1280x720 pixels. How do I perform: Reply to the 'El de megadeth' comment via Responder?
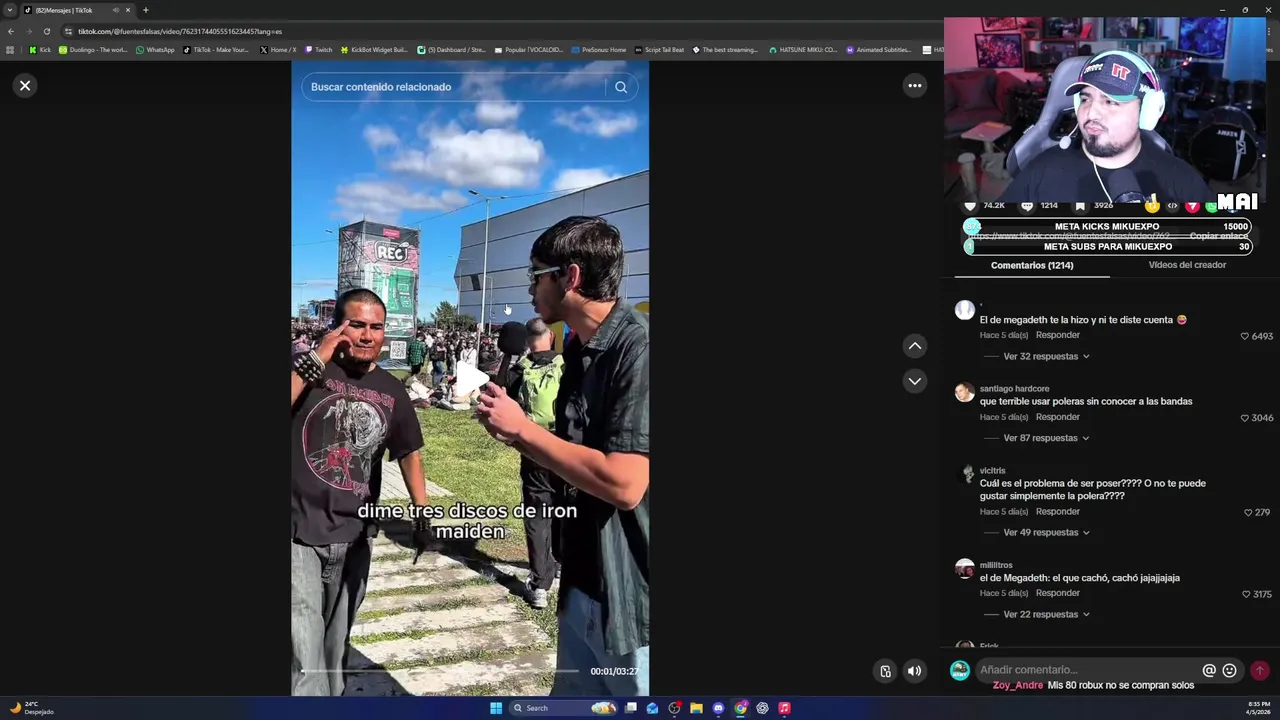[1057, 335]
